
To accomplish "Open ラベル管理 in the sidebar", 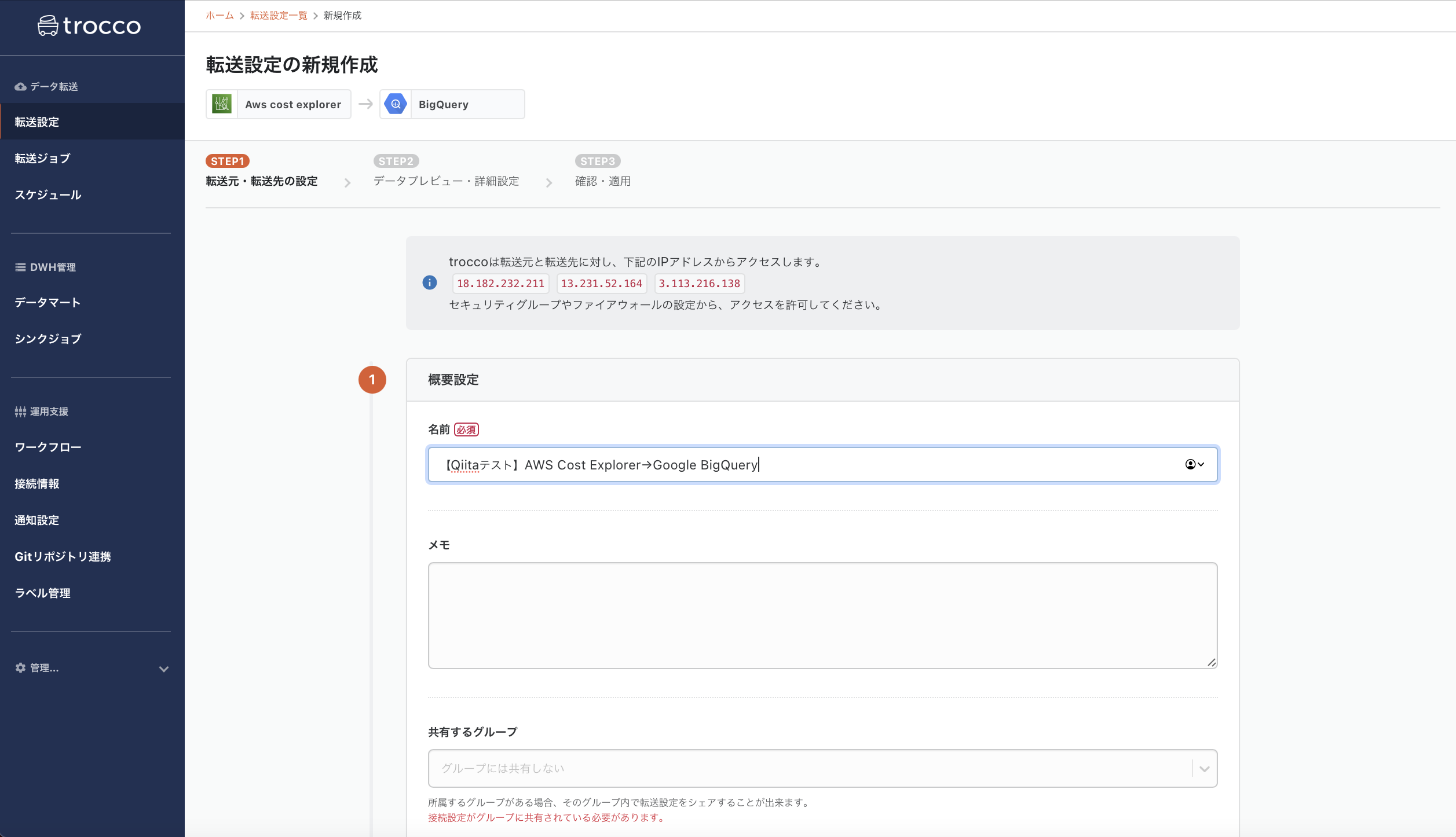I will [x=43, y=593].
